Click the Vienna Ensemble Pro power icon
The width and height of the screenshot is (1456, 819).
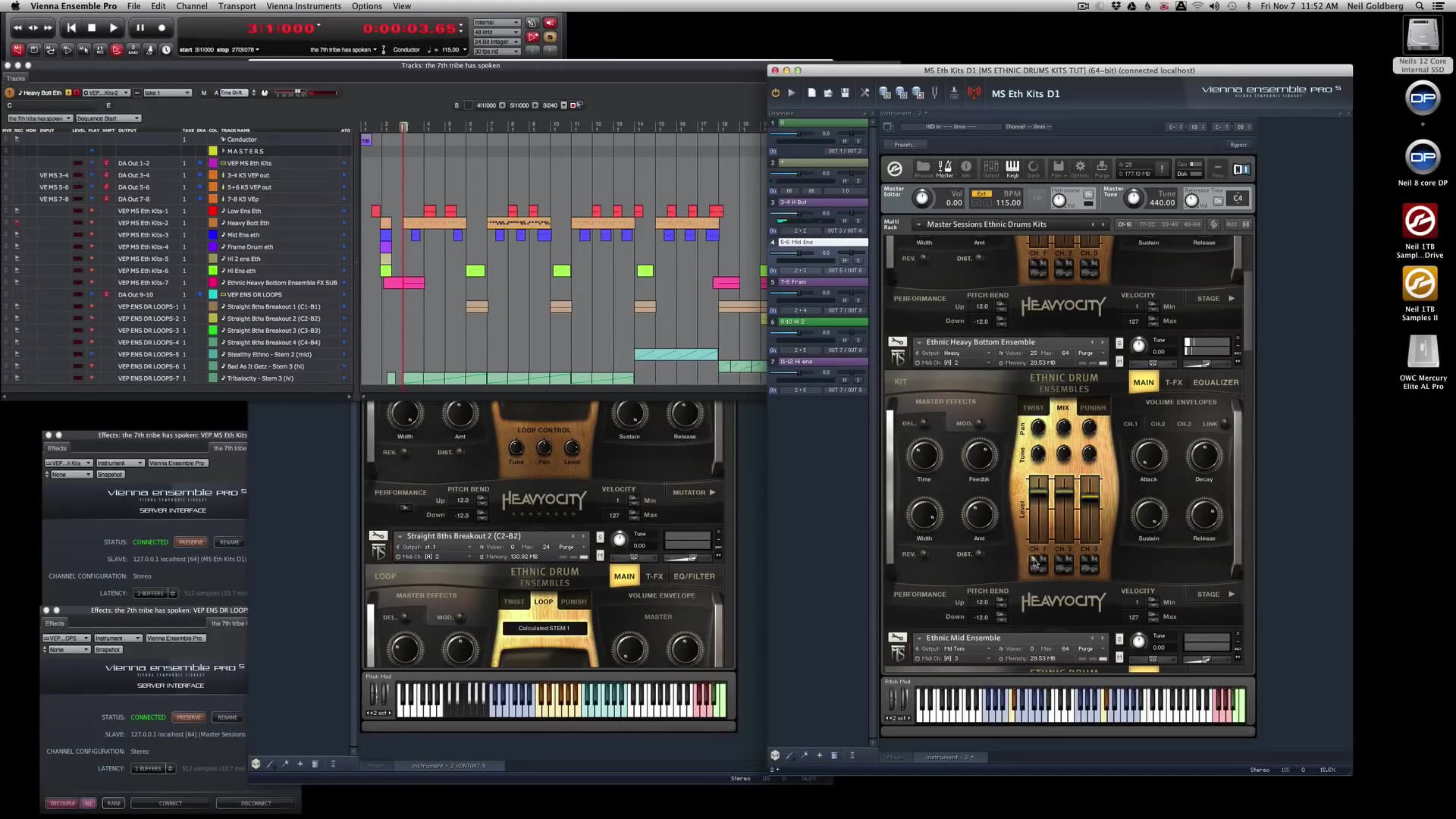pyautogui.click(x=775, y=93)
